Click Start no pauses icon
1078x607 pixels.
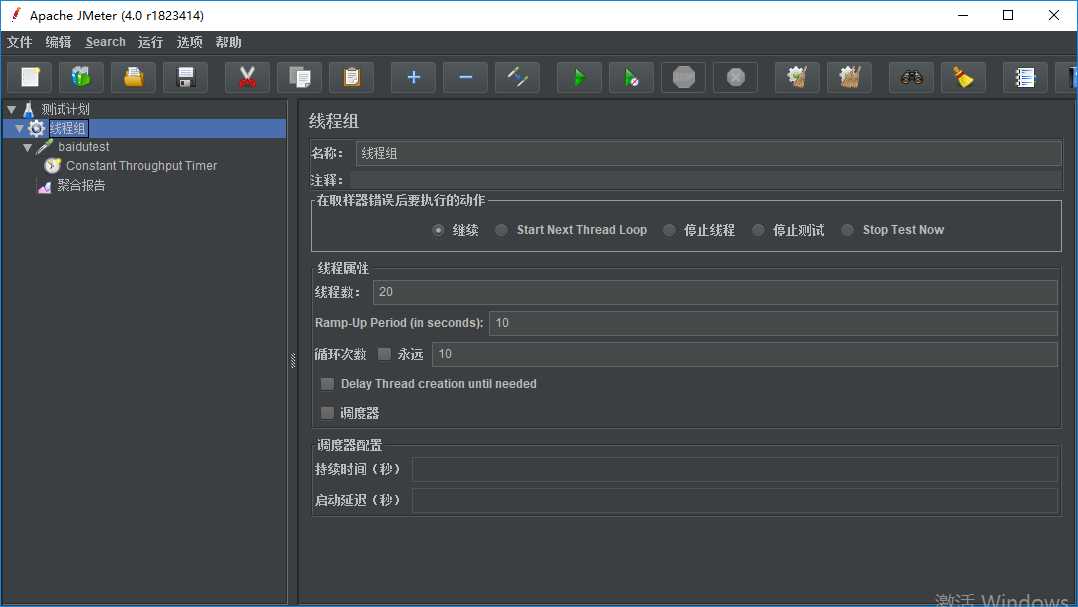[631, 77]
